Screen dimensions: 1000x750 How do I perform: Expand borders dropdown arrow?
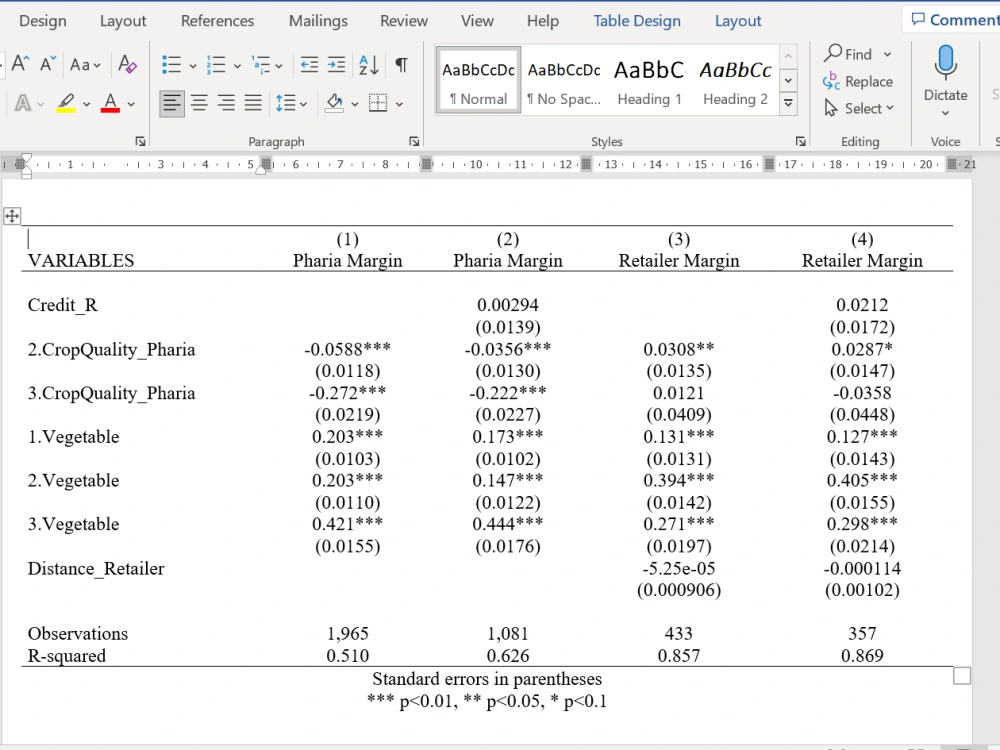click(399, 104)
